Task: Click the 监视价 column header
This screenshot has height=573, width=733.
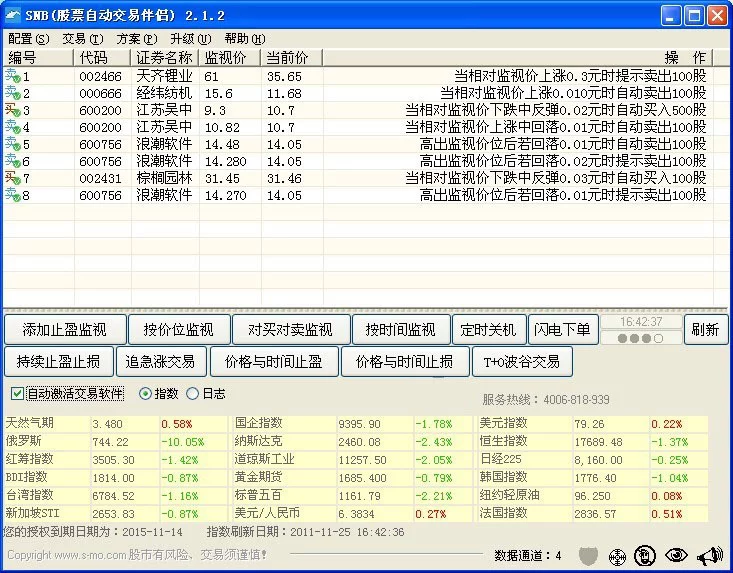Action: [x=230, y=58]
